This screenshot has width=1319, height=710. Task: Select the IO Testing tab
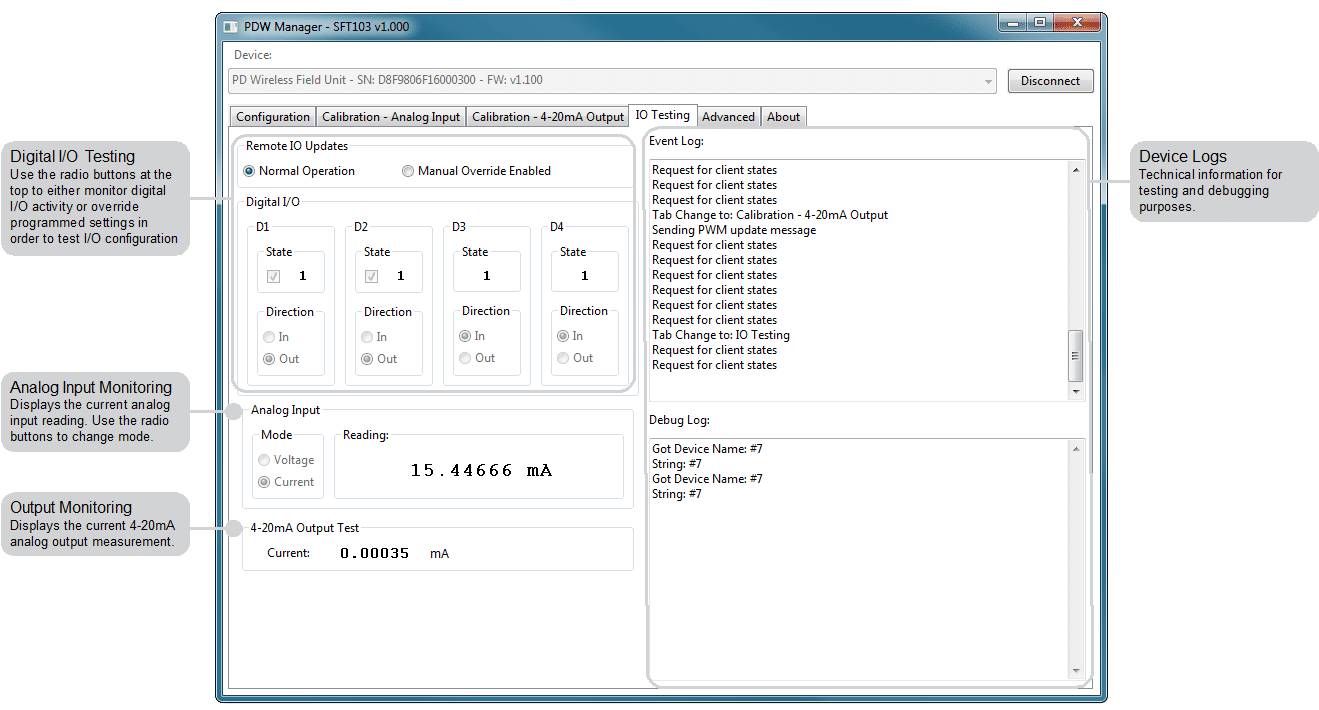point(663,115)
